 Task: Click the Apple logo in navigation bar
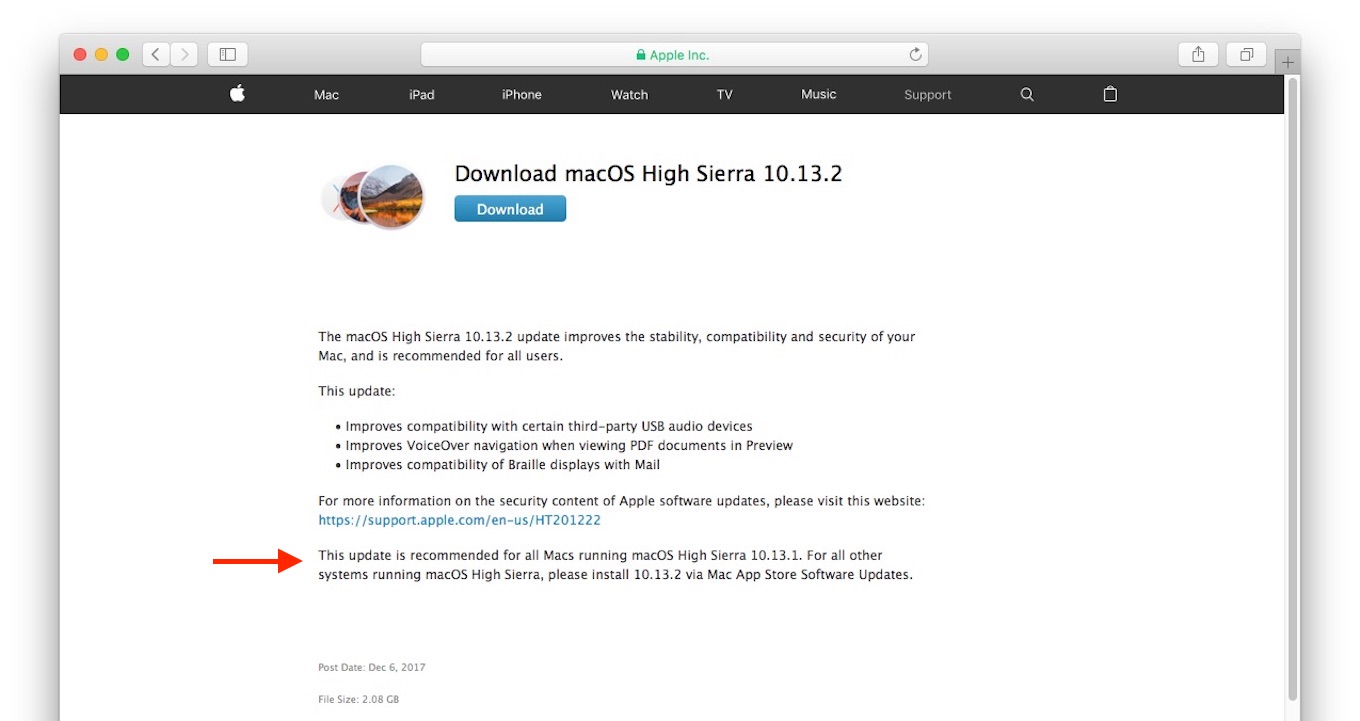pyautogui.click(x=237, y=94)
